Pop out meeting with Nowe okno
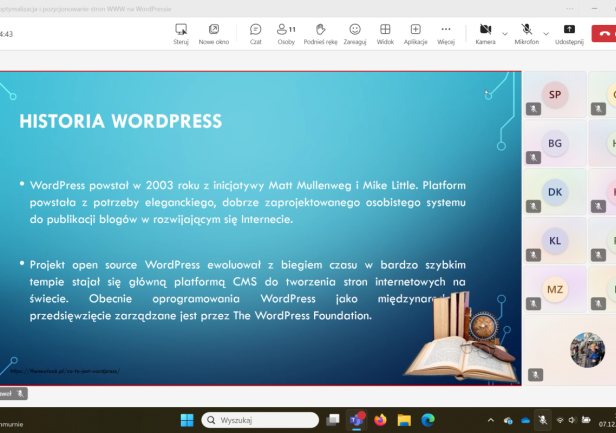The height and width of the screenshot is (433, 616). (x=214, y=34)
